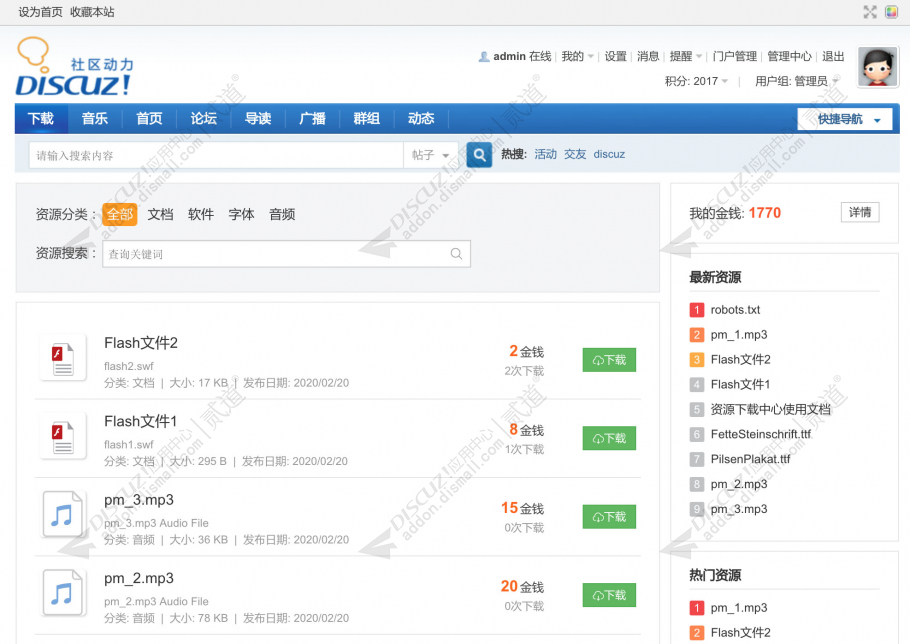This screenshot has height=644, width=910.
Task: Open the 消息 link
Action: [648, 56]
